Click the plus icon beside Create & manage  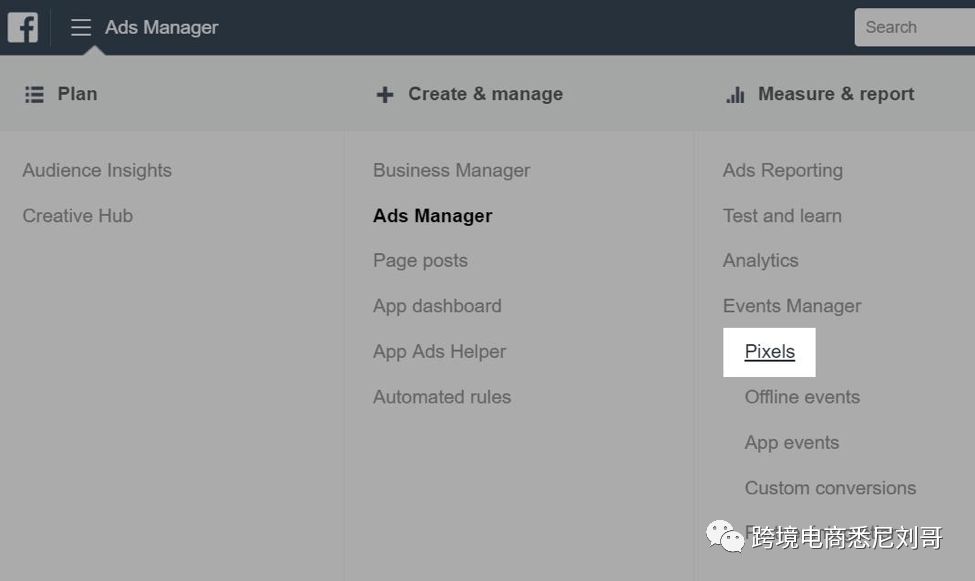pyautogui.click(x=384, y=94)
